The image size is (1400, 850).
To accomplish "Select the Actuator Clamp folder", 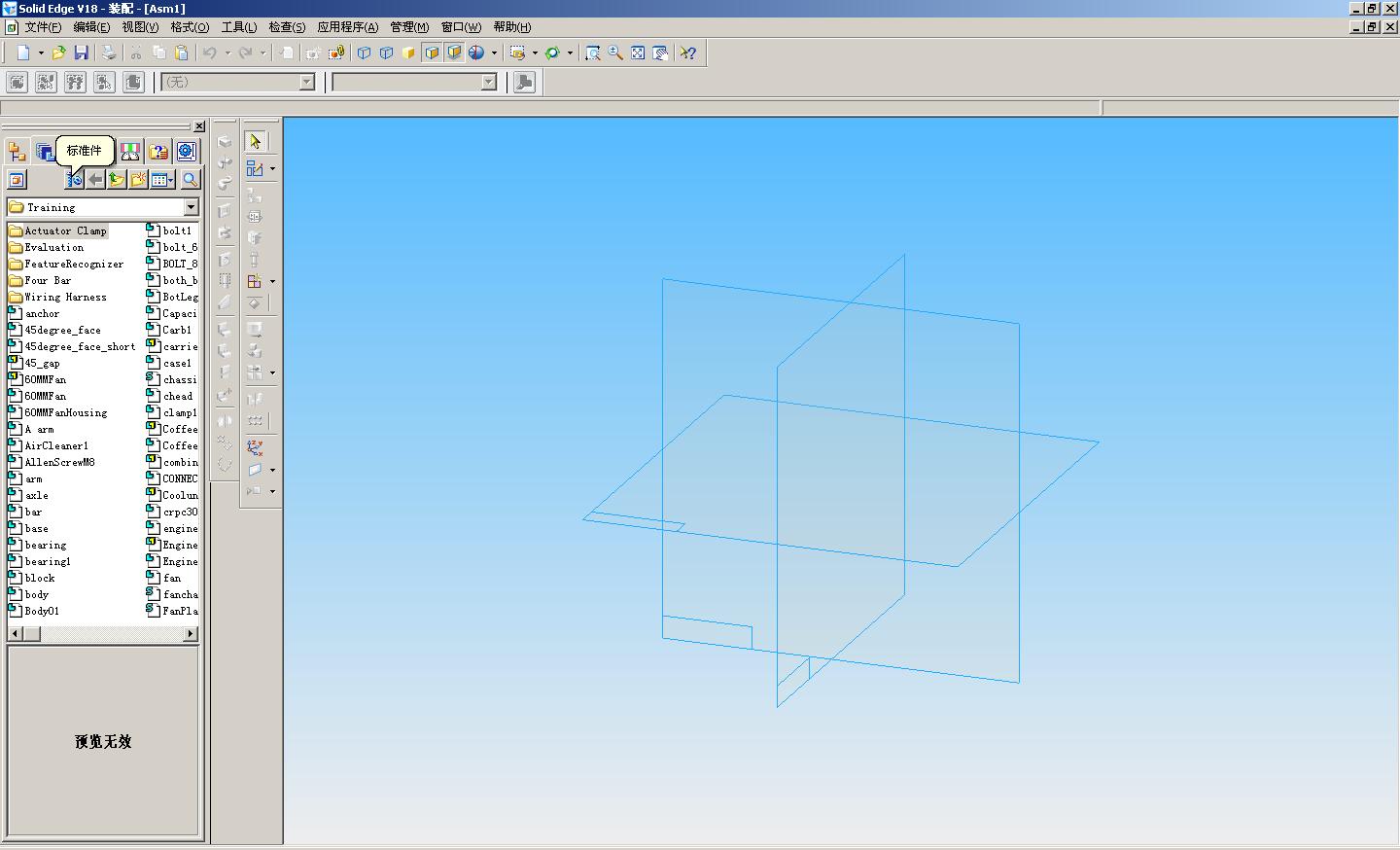I will pos(57,230).
